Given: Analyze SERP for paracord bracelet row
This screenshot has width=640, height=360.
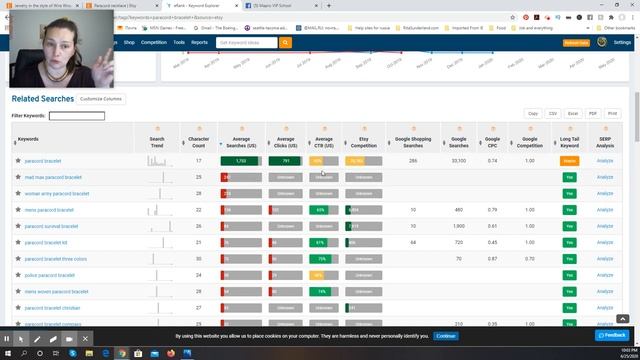Looking at the screenshot, I should point(604,161).
